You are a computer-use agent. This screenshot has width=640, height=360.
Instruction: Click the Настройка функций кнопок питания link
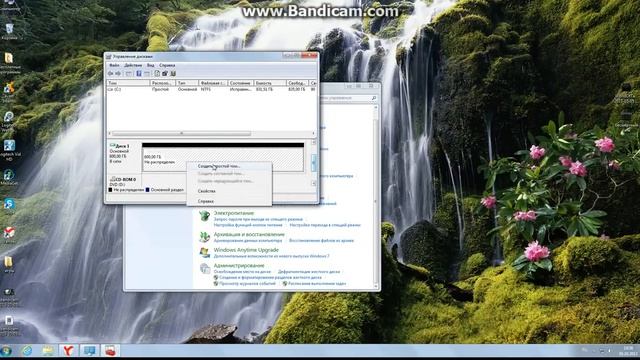248,225
